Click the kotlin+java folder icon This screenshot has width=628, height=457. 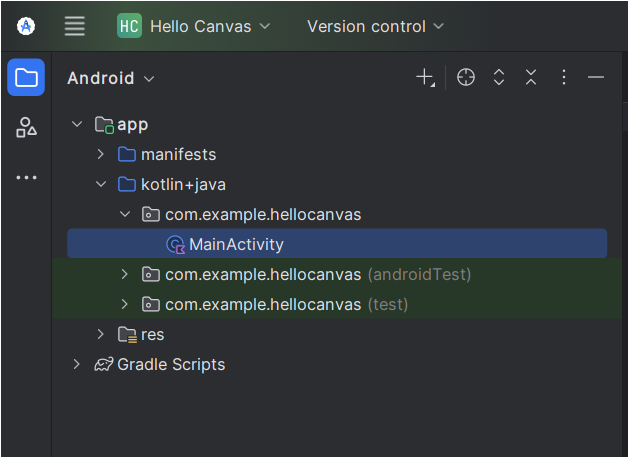(x=127, y=184)
